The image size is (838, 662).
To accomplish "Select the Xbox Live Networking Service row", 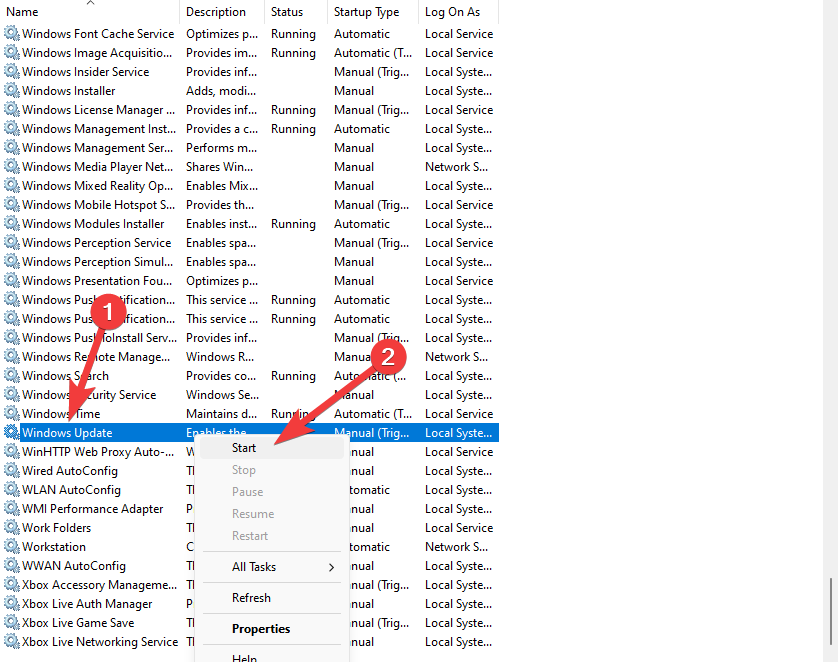I will tap(100, 642).
